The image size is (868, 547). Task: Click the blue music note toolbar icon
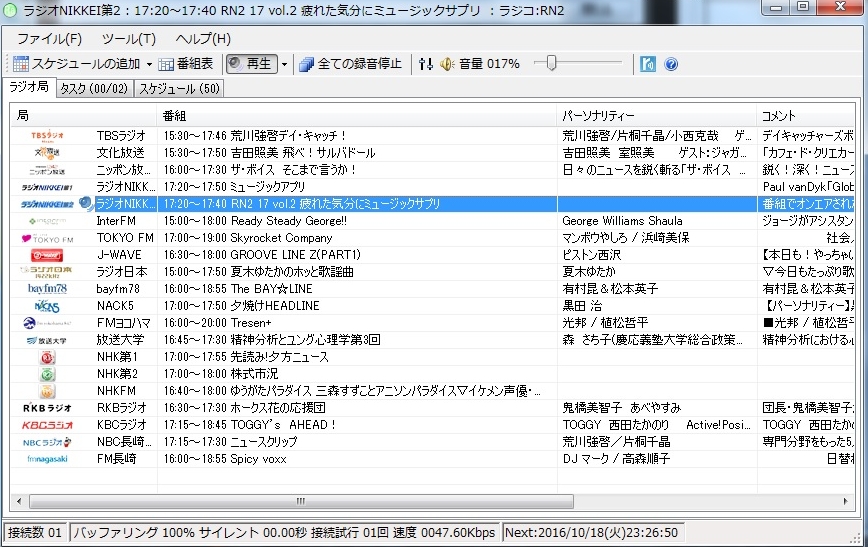tap(648, 64)
